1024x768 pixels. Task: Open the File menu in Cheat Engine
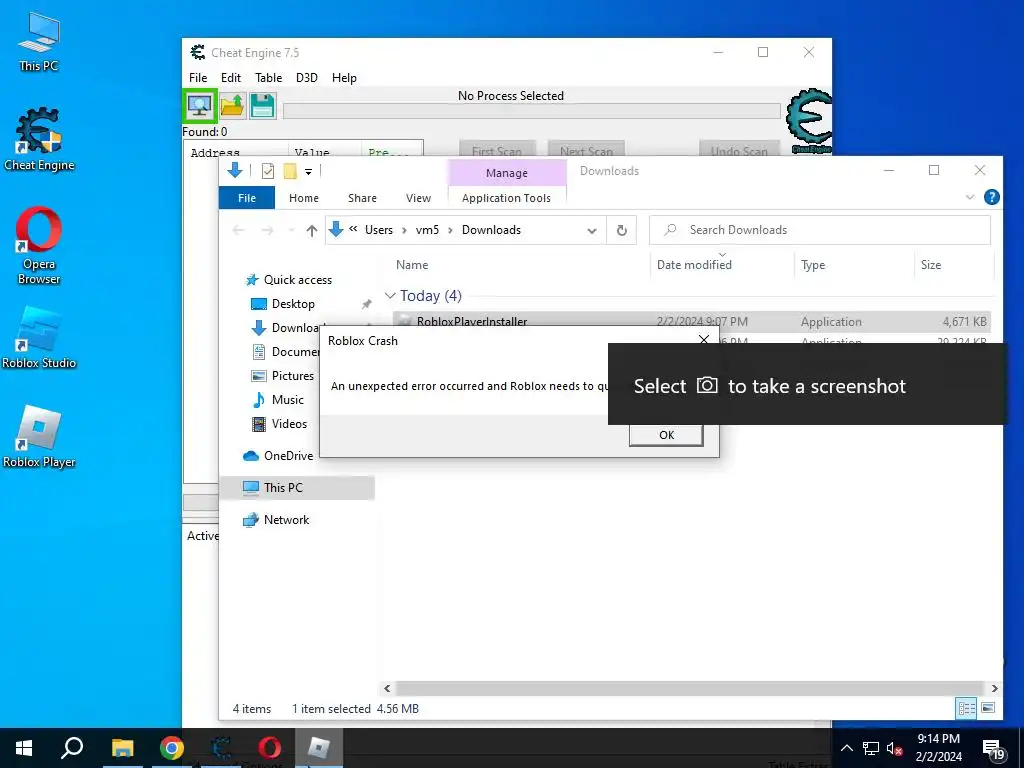point(198,78)
